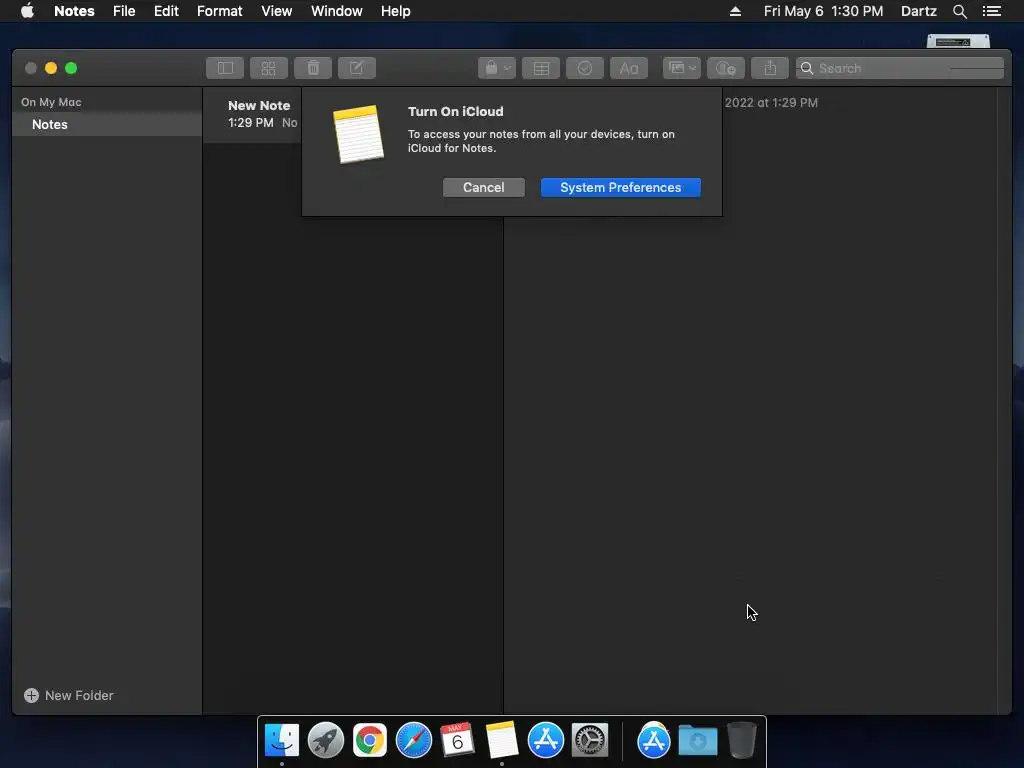Click the On My Mac header
The image size is (1024, 768).
pos(51,102)
